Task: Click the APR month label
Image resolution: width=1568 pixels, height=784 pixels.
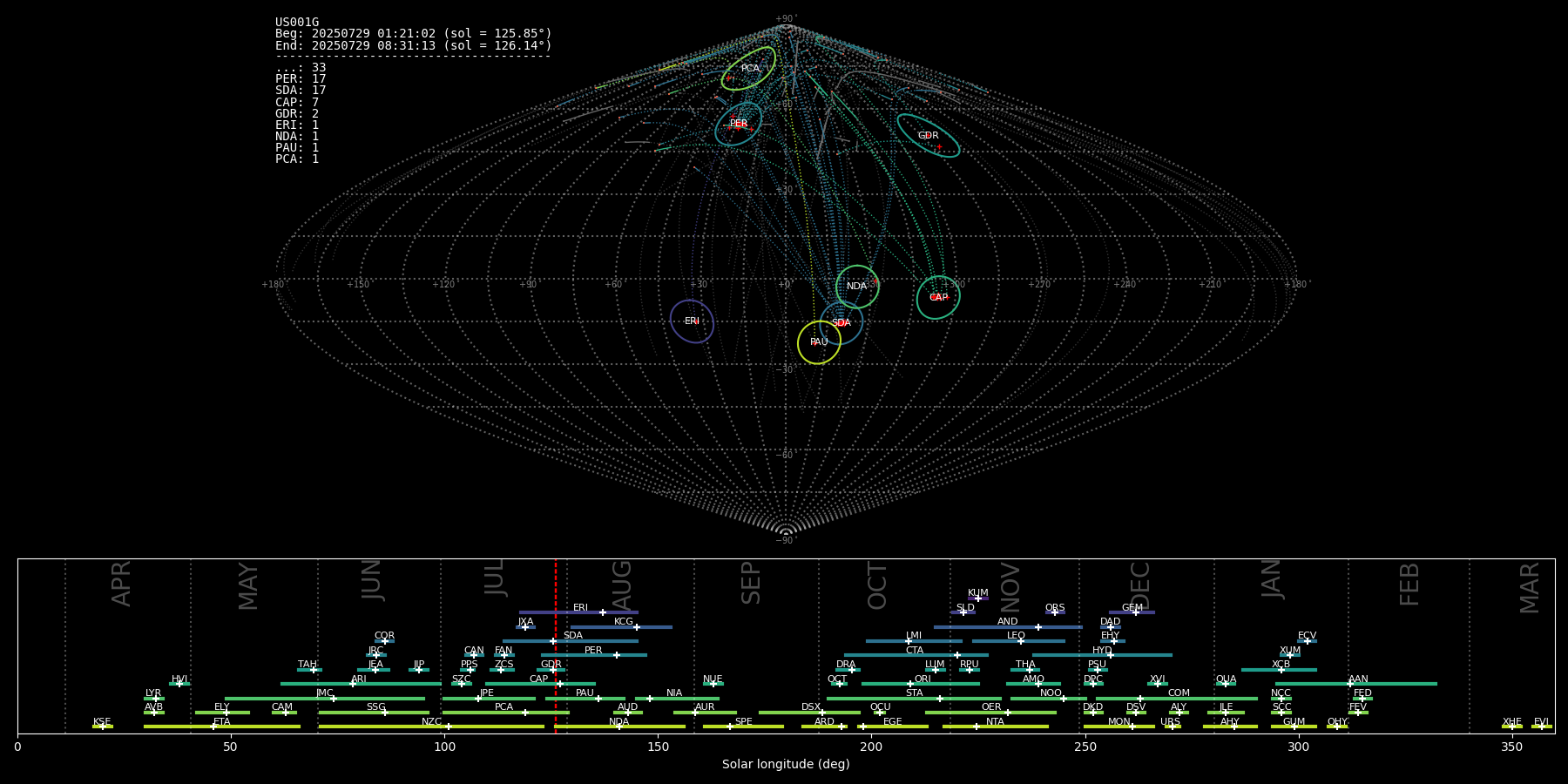Action: coord(121,584)
